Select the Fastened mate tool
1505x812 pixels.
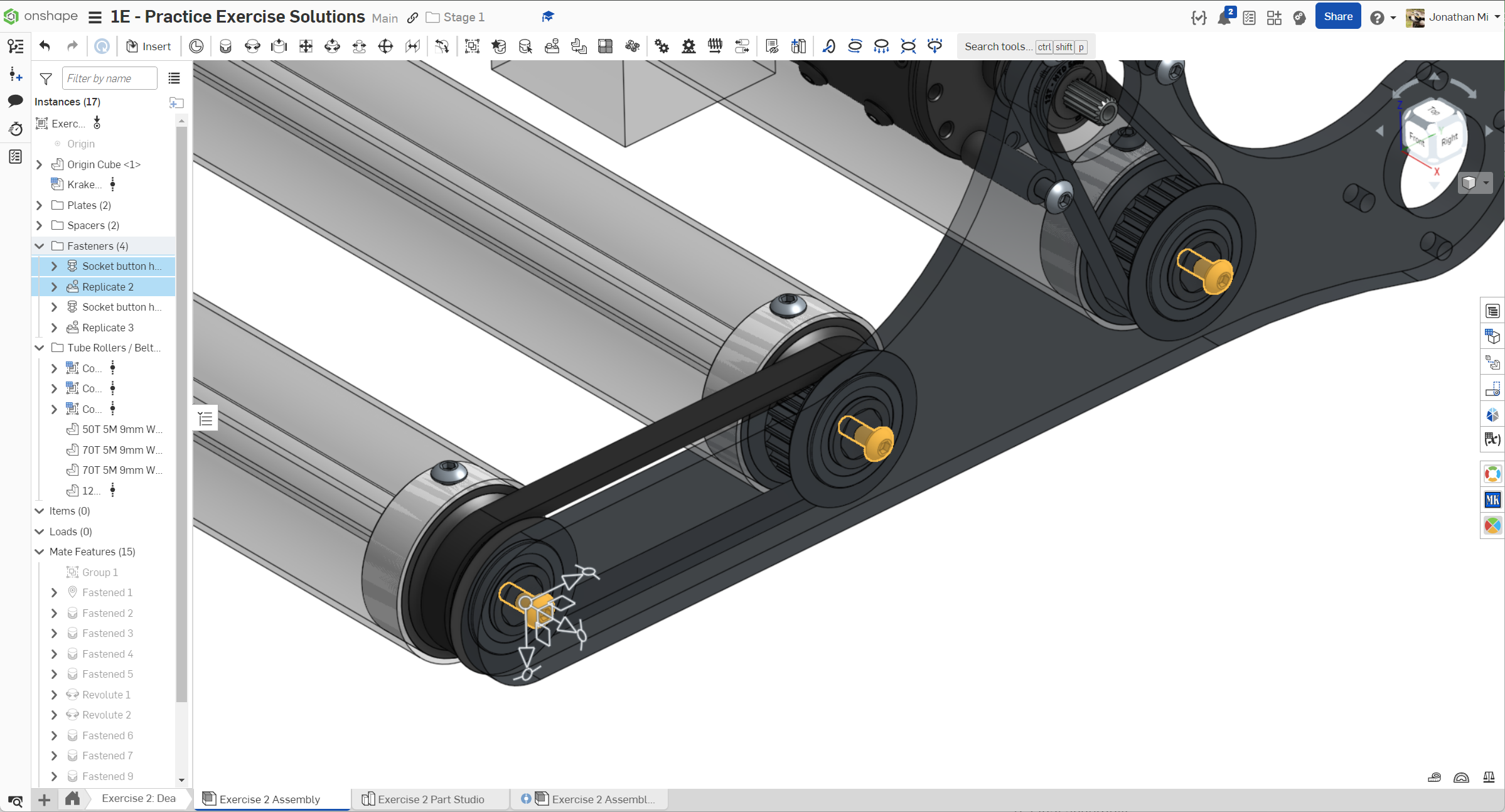(225, 46)
